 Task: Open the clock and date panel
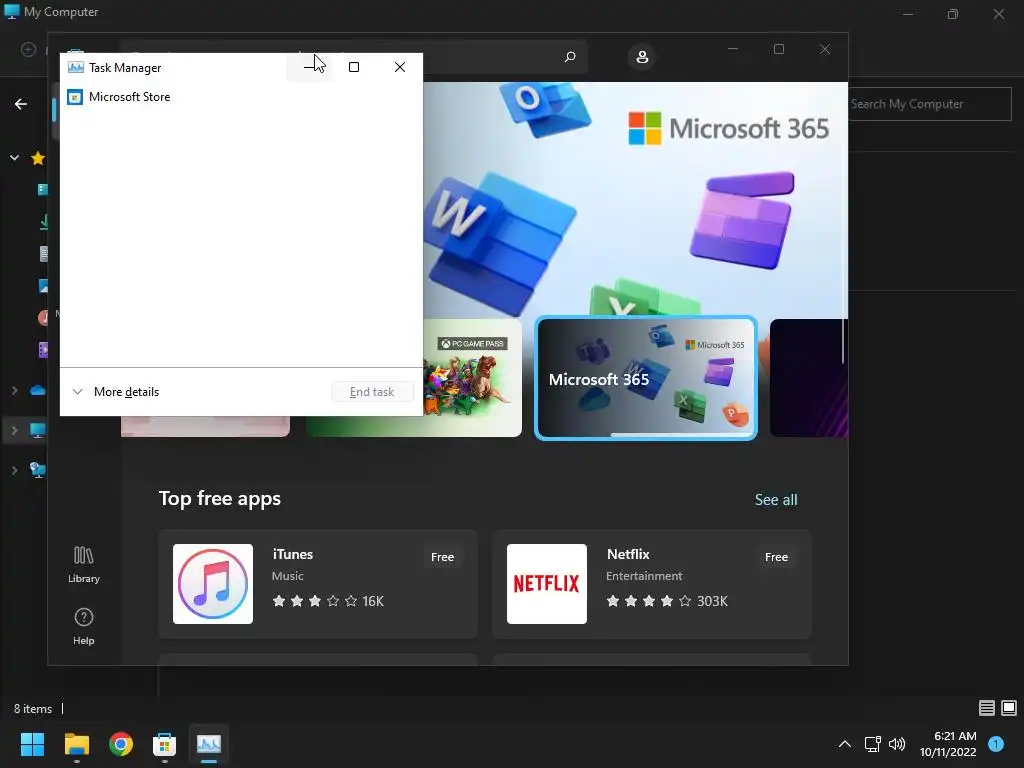[x=948, y=744]
